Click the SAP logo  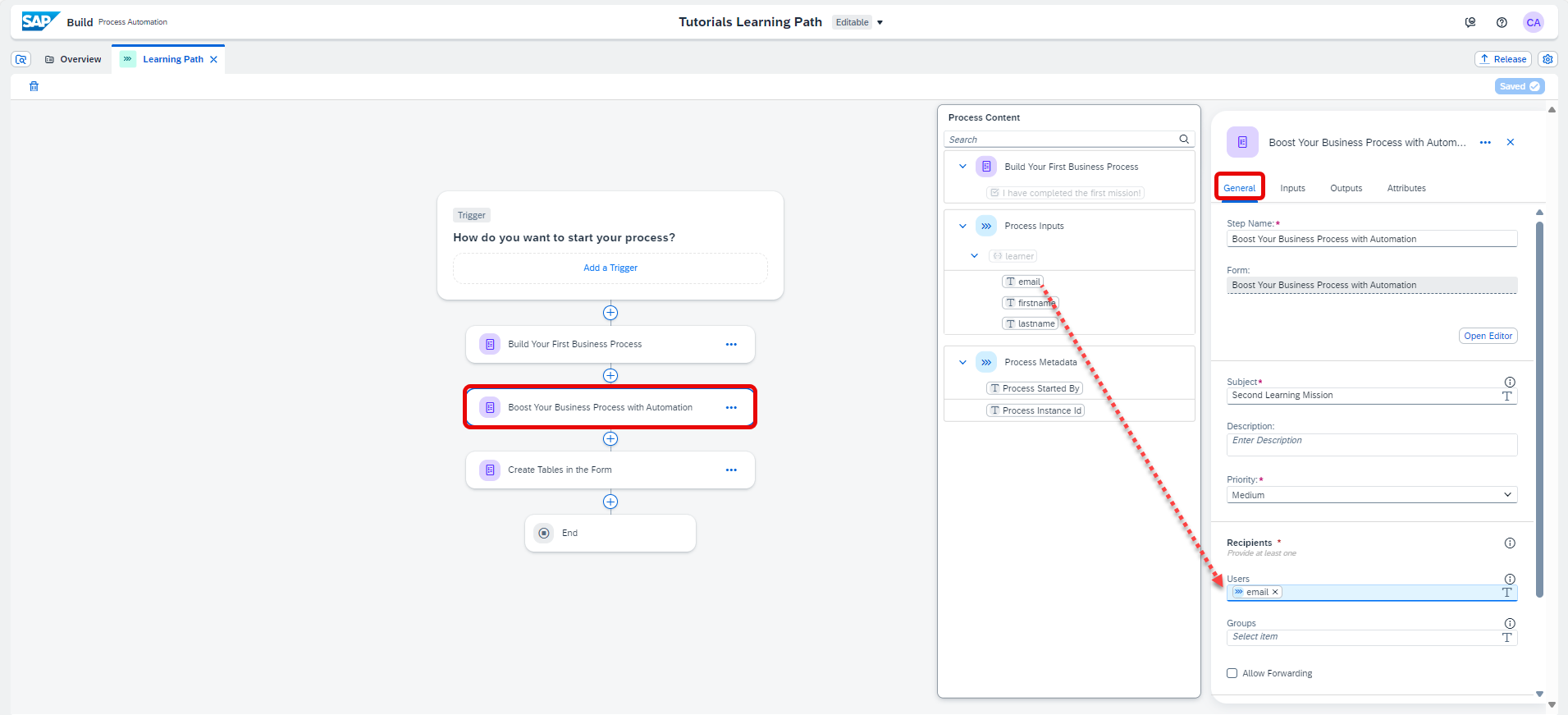39,21
